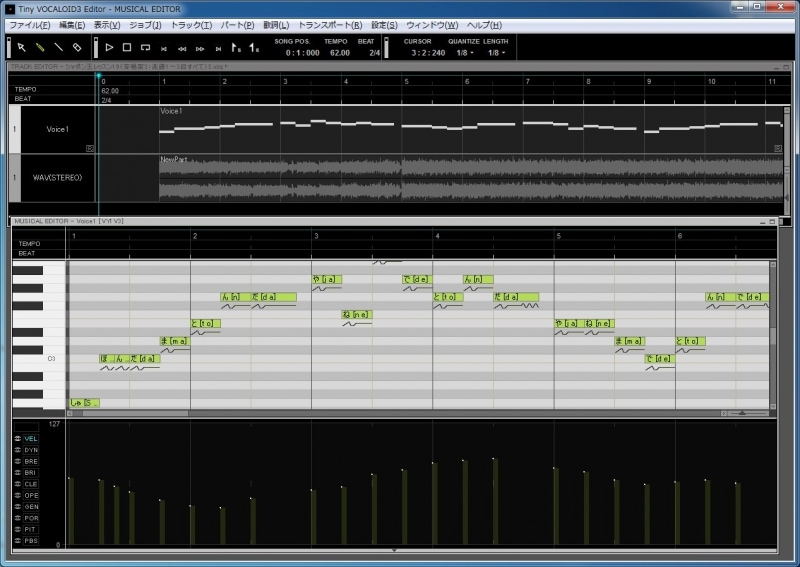The width and height of the screenshot is (800, 567).
Task: Click measure 7 on the Track Editor ruler
Action: point(528,81)
